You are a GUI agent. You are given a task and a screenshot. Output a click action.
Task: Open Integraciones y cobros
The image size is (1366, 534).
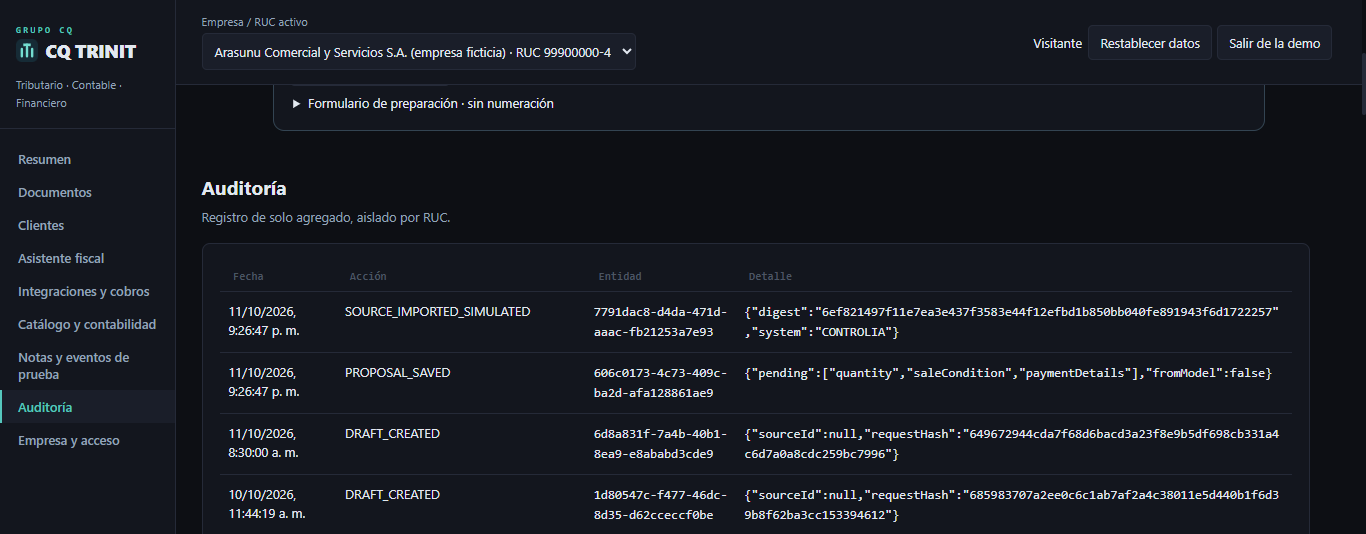click(88, 292)
